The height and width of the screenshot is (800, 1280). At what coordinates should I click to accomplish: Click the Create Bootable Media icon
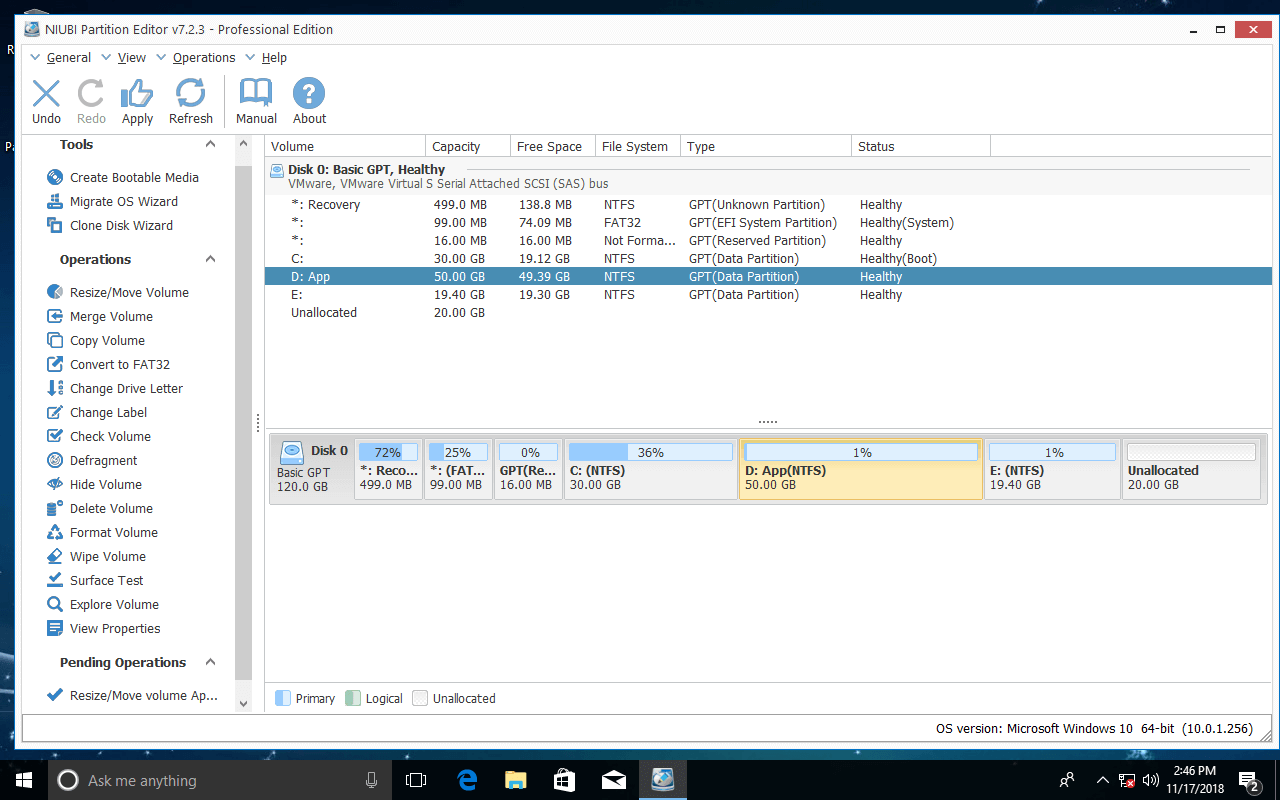coord(55,177)
